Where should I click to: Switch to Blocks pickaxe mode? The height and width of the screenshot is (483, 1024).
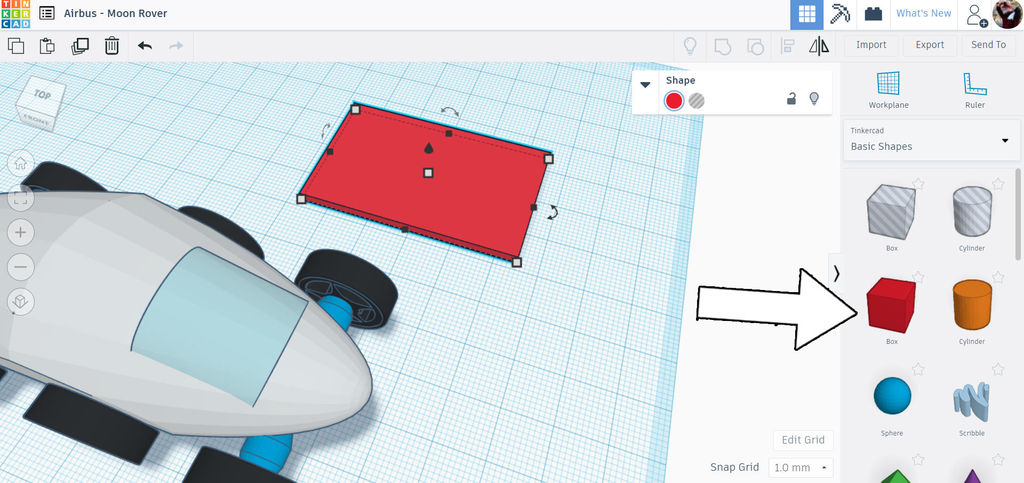(840, 14)
